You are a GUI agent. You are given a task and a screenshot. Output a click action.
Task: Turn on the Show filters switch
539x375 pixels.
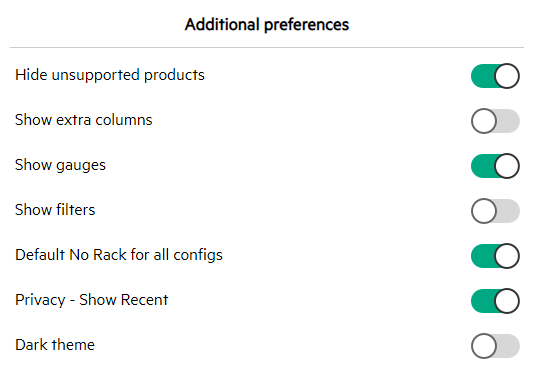point(495,211)
